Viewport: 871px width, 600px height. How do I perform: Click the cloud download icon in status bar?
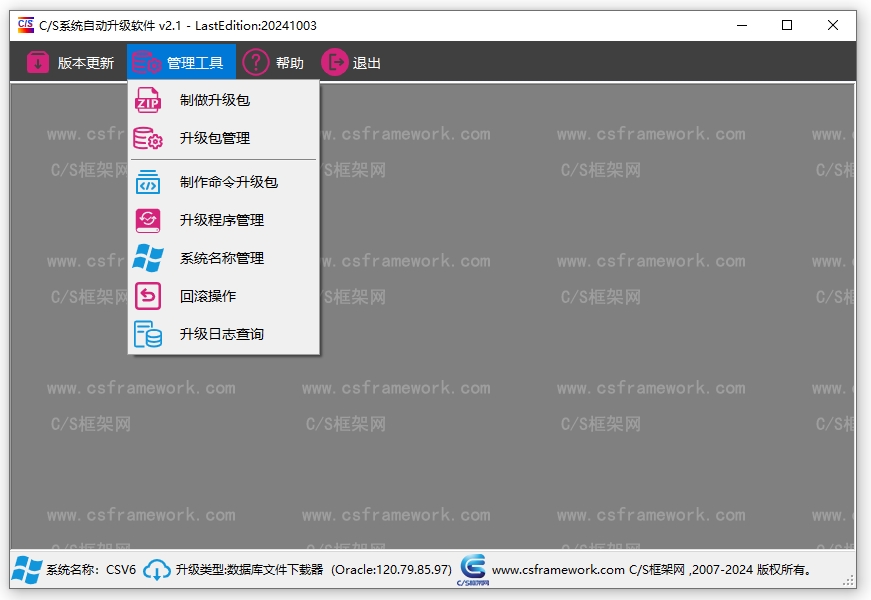(x=157, y=570)
